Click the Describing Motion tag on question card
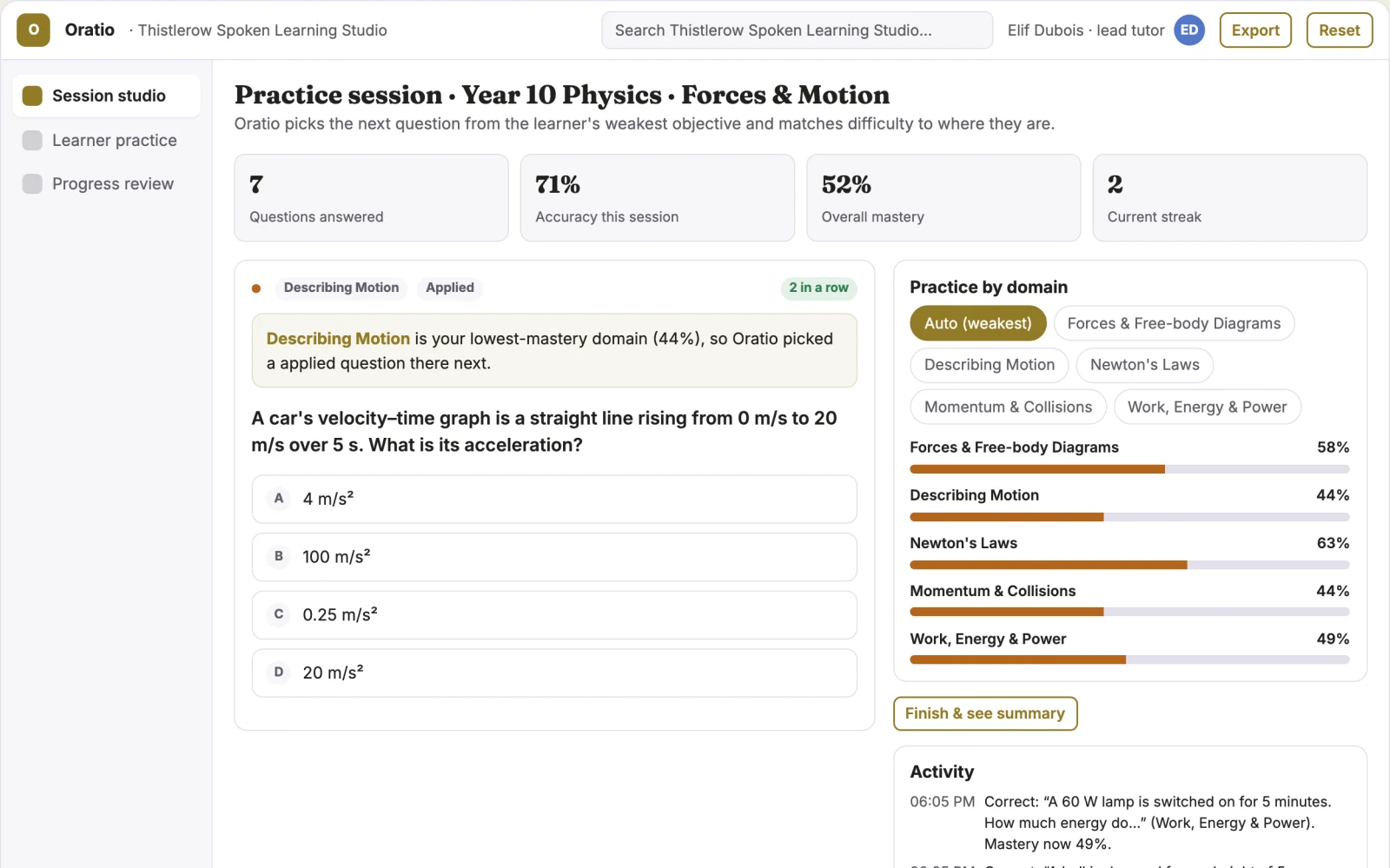Viewport: 1390px width, 868px height. [x=341, y=288]
